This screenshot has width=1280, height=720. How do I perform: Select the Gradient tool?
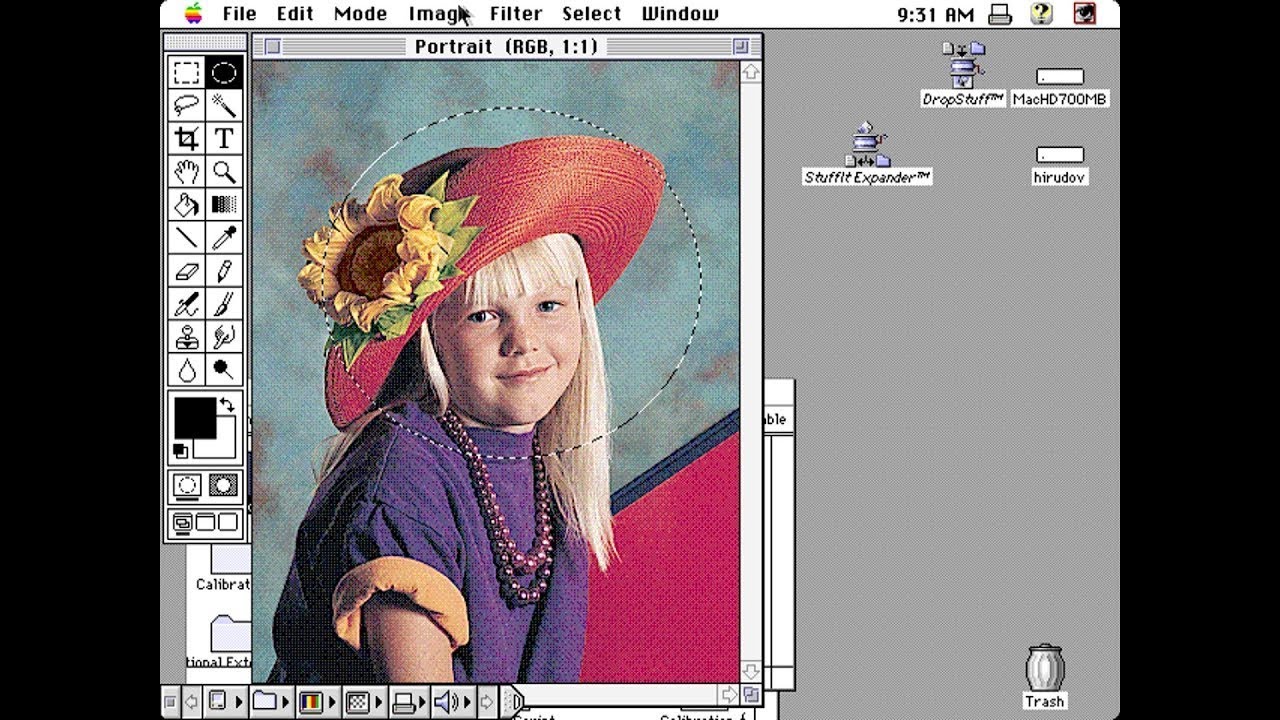pyautogui.click(x=224, y=204)
